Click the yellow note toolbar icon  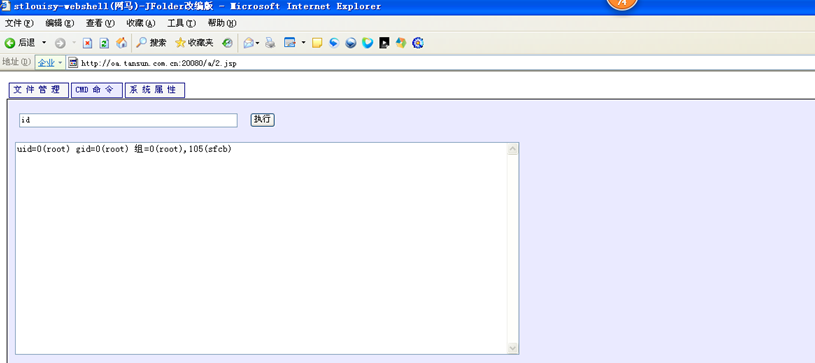pos(317,43)
